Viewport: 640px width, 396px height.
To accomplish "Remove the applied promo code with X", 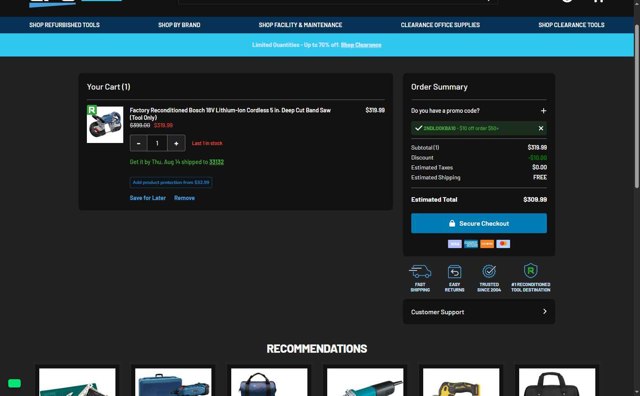I will tap(541, 128).
